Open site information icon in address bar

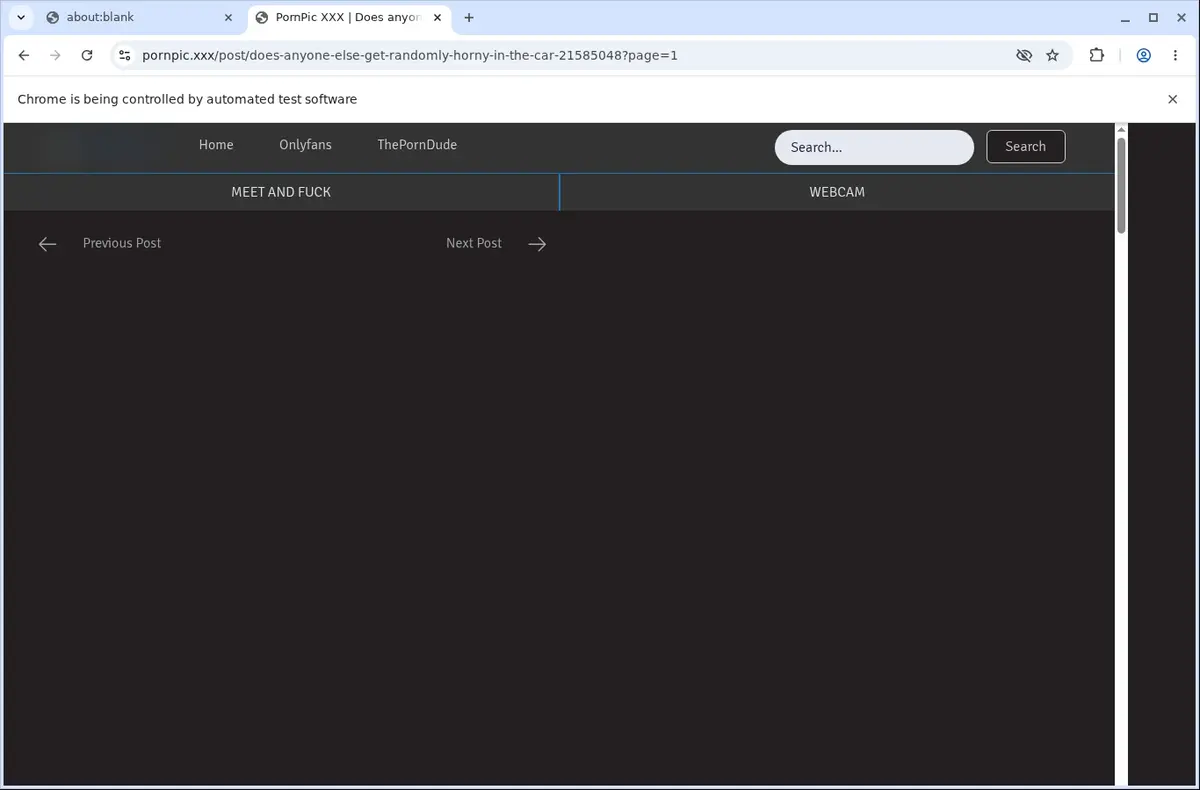click(x=124, y=56)
